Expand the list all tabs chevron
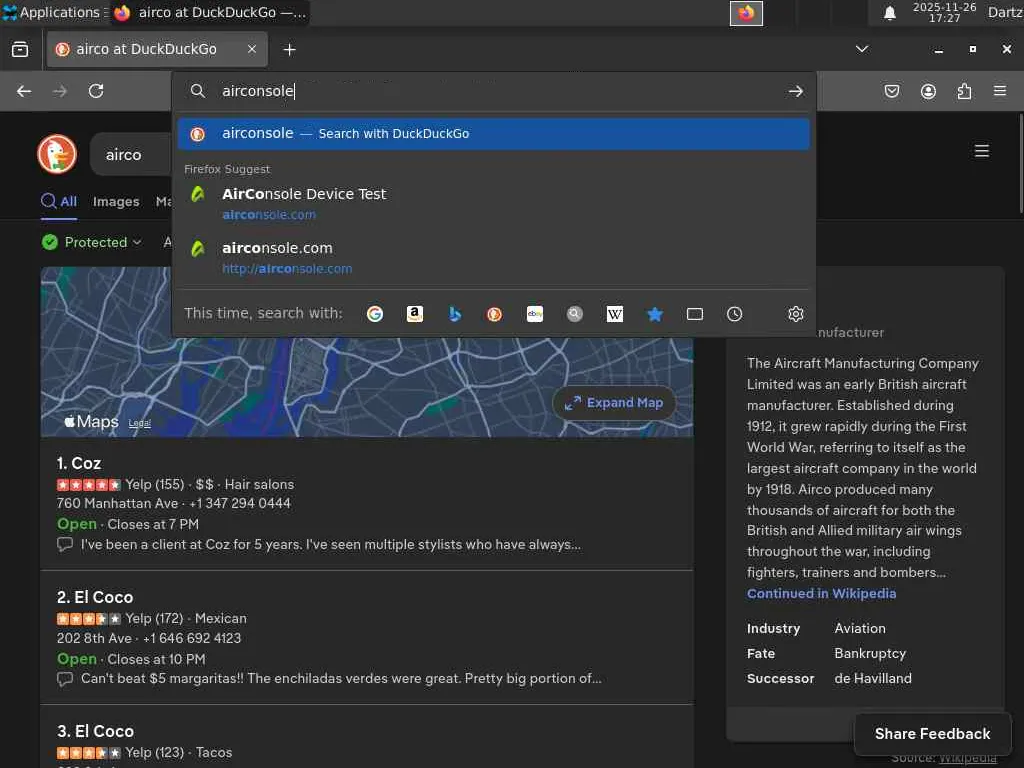 point(862,49)
